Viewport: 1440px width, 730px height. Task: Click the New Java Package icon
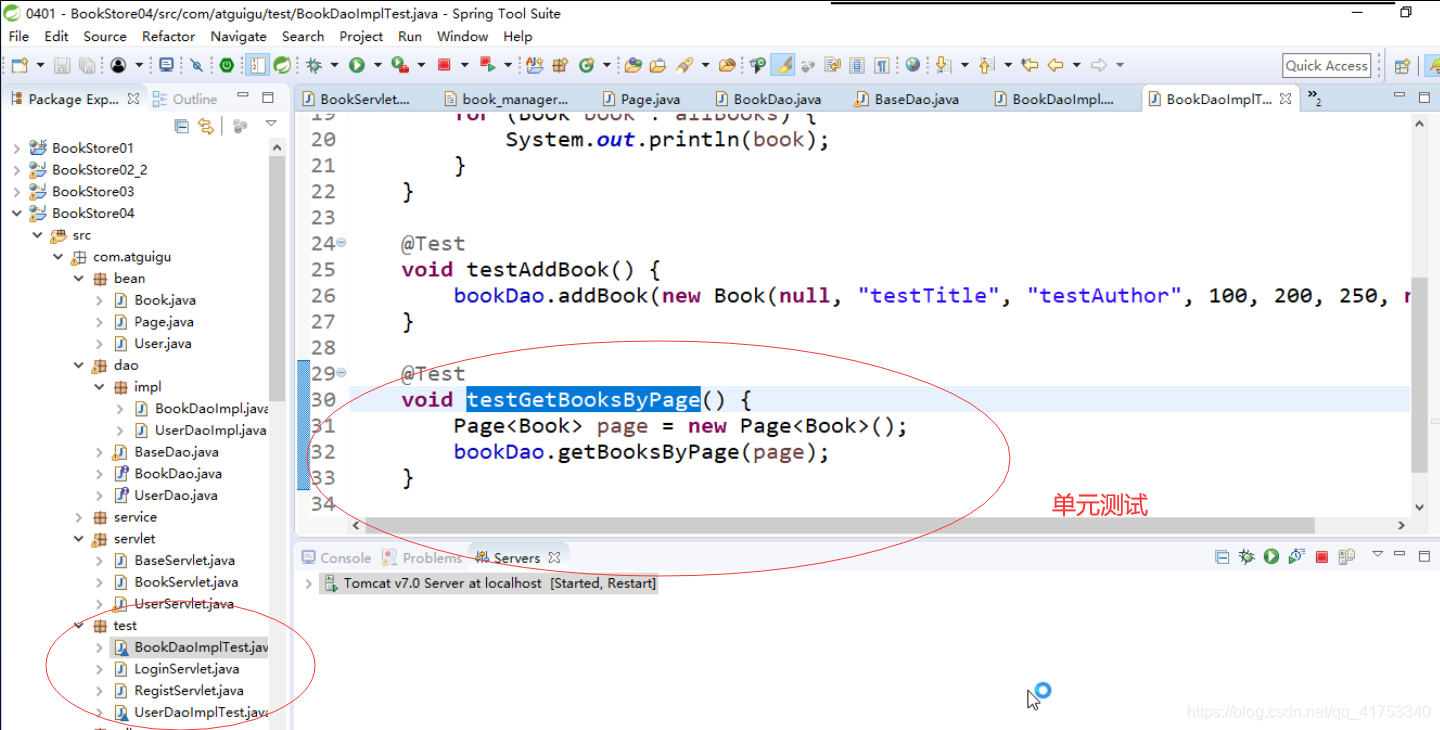pos(560,65)
